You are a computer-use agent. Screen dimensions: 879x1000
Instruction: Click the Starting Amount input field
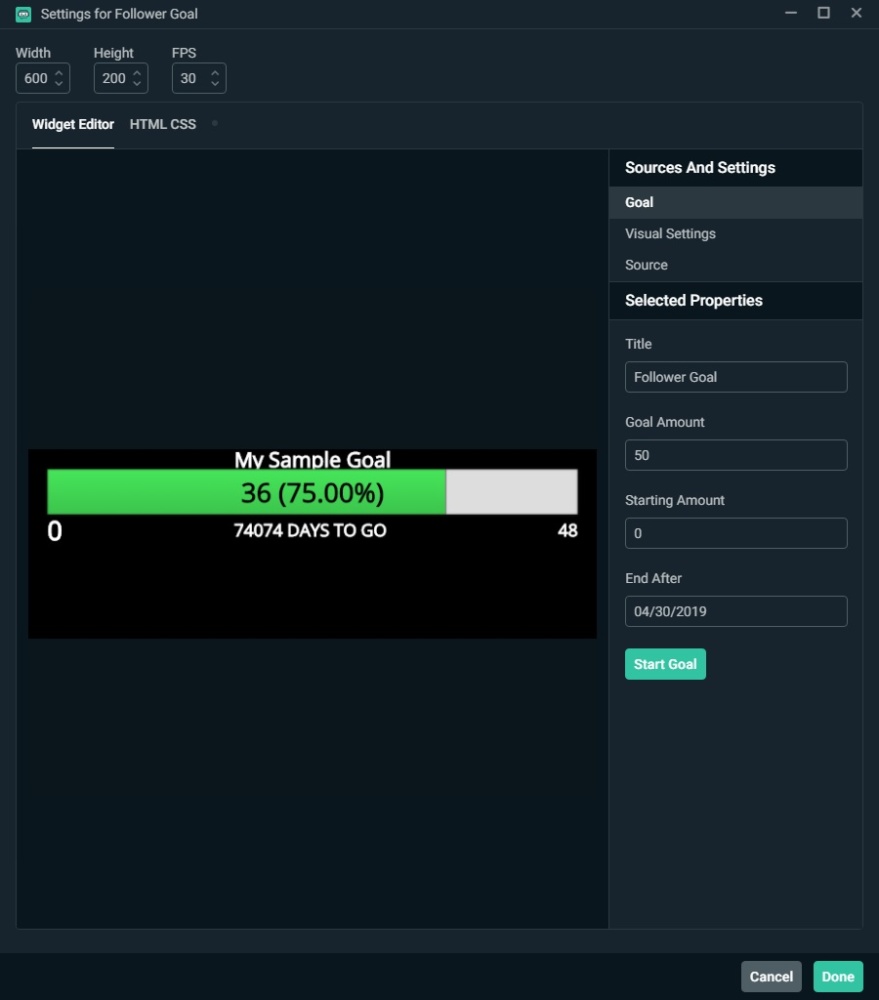(736, 533)
